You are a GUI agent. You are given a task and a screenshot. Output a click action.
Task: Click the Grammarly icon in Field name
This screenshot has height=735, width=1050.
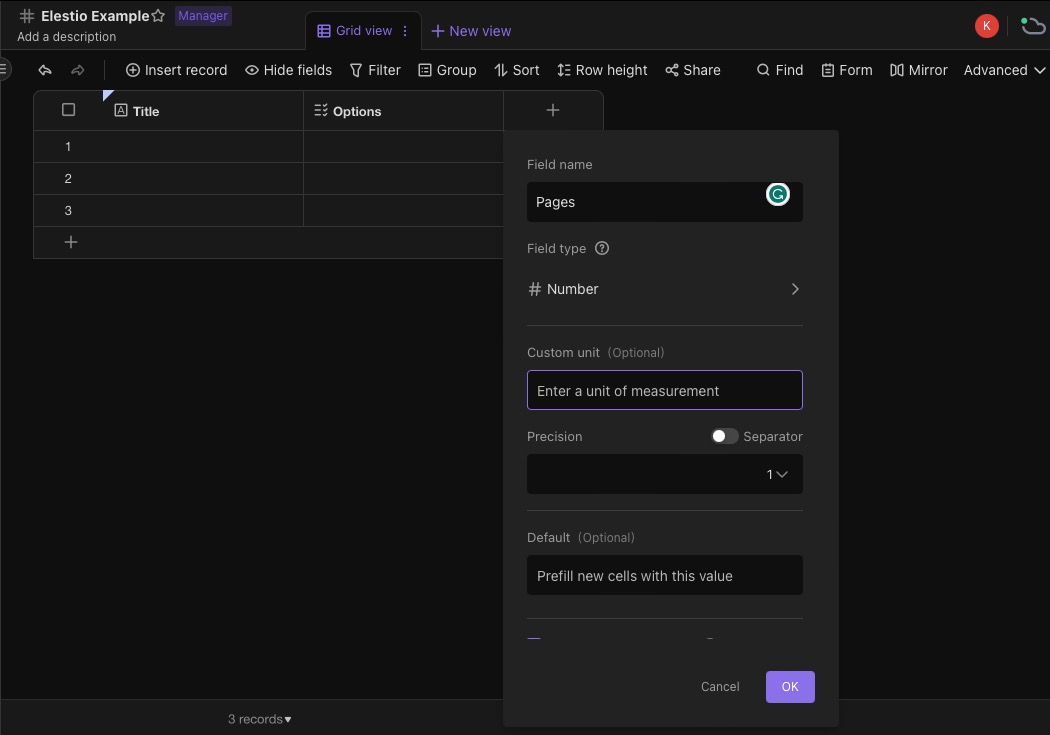pyautogui.click(x=777, y=194)
